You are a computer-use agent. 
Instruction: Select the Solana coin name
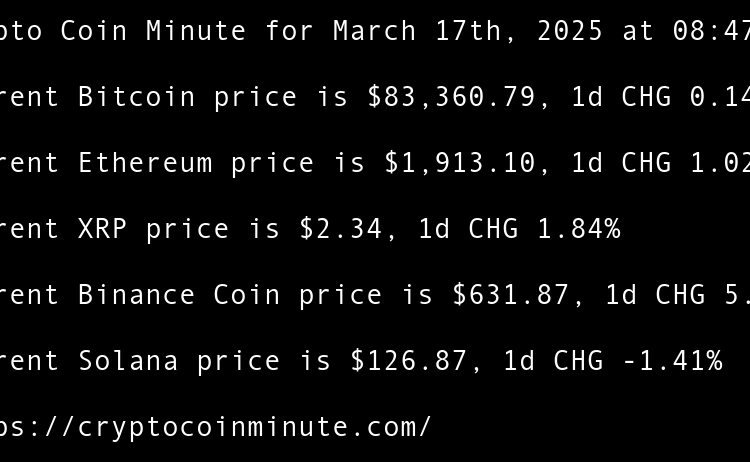coord(128,361)
